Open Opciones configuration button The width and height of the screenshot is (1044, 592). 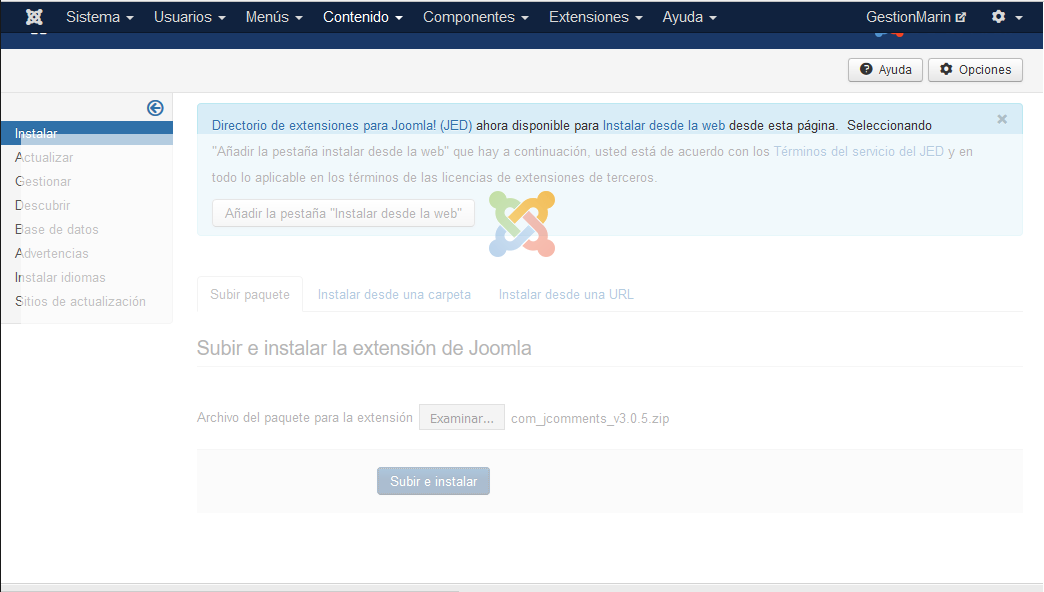click(x=975, y=70)
